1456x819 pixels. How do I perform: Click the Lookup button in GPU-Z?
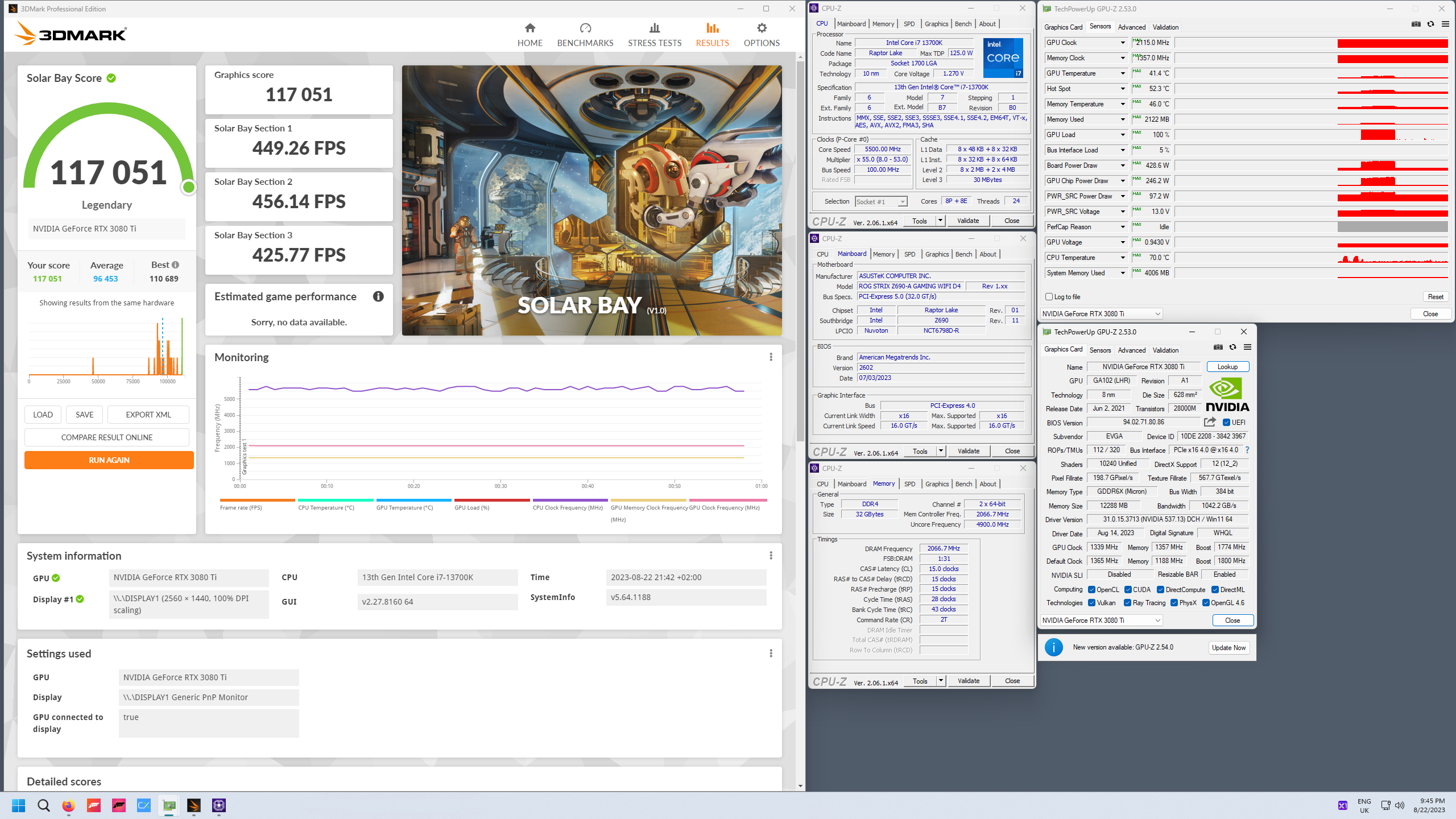pyautogui.click(x=1227, y=367)
